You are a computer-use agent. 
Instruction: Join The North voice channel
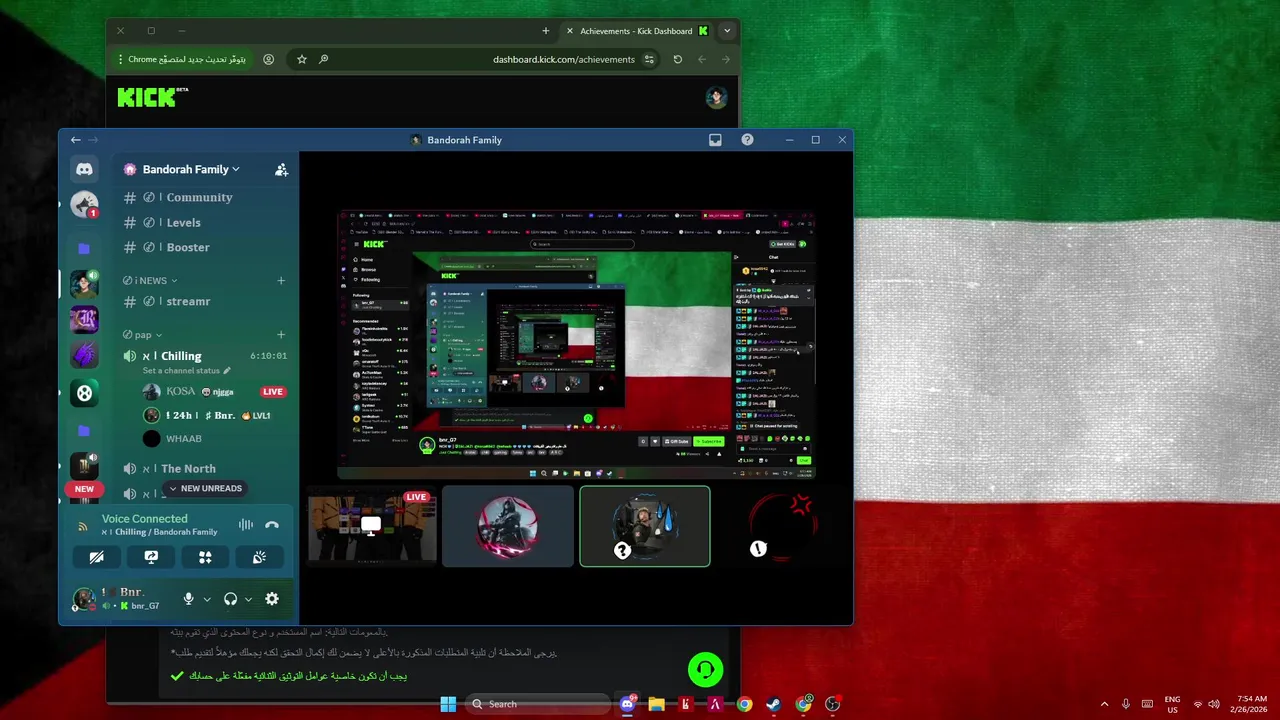189,469
